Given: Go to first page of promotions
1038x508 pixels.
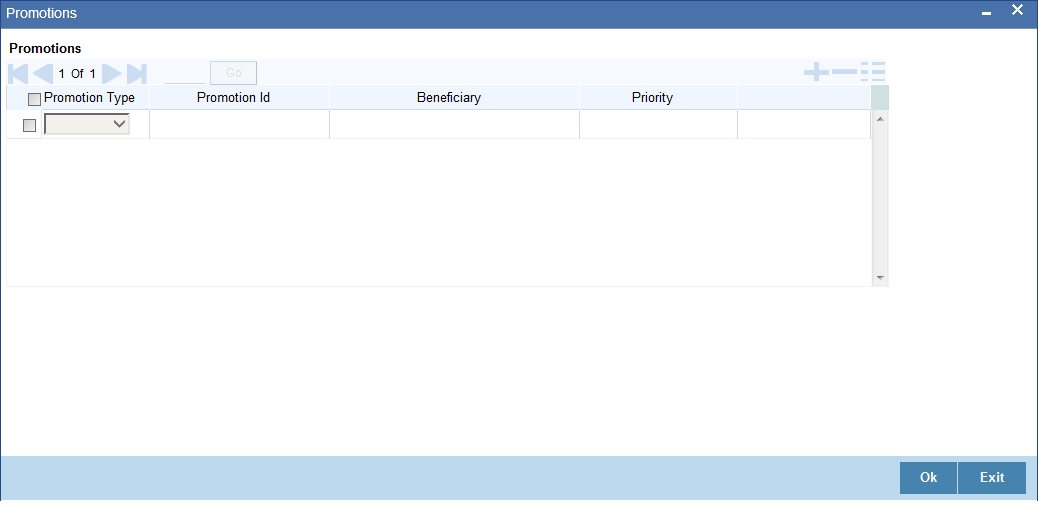Looking at the screenshot, I should click(x=18, y=73).
